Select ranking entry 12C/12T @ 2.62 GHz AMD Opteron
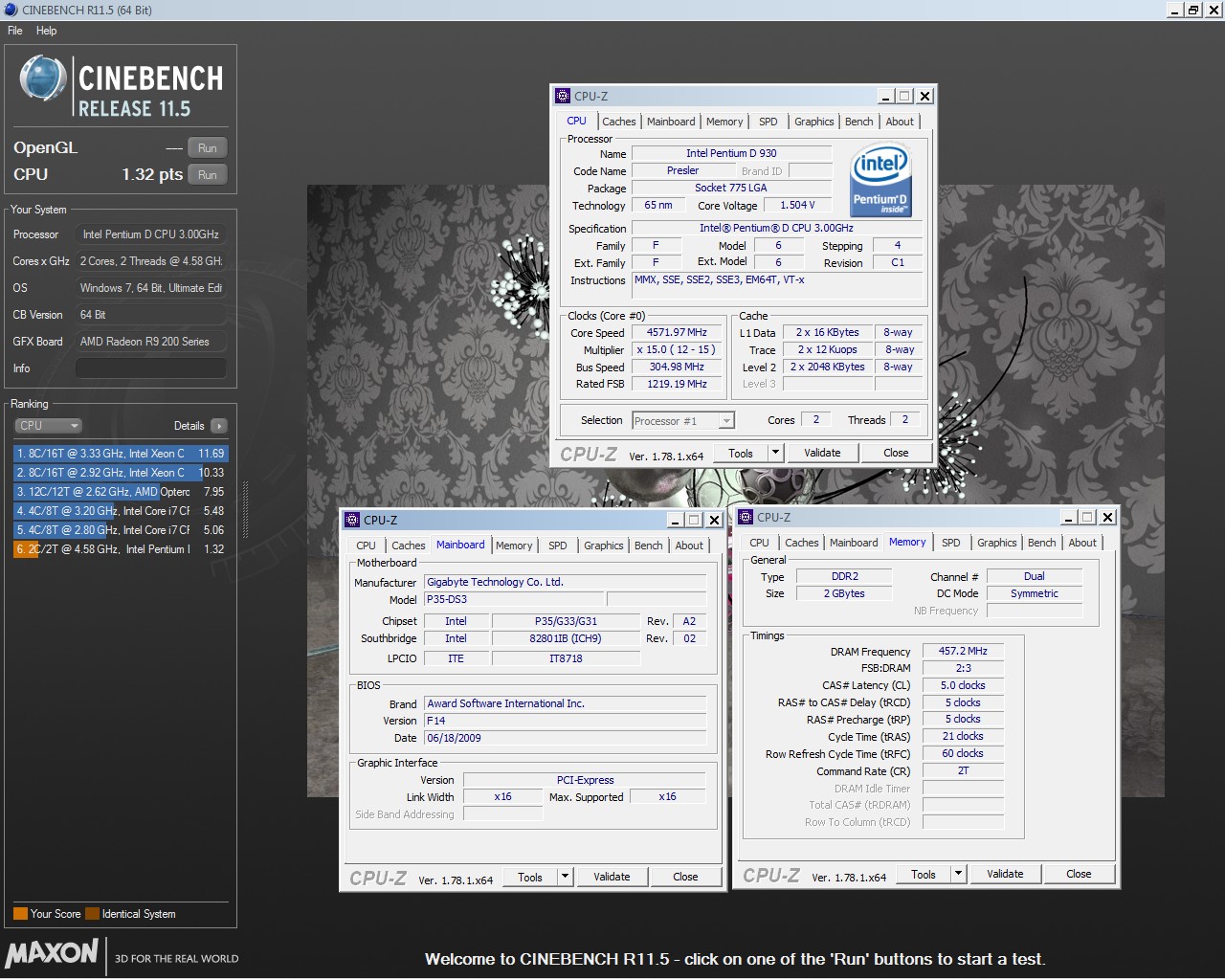This screenshot has height=980, width=1225. pyautogui.click(x=121, y=492)
